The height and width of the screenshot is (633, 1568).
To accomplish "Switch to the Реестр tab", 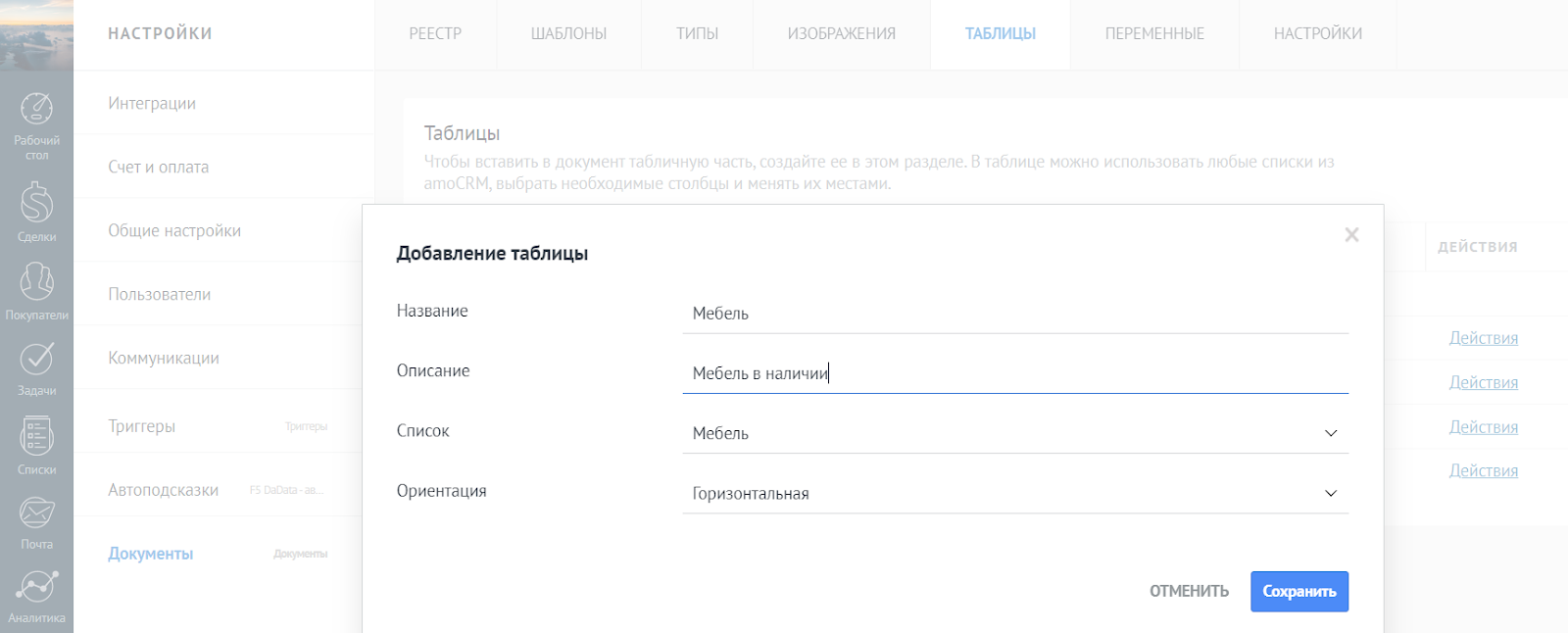I will [435, 34].
